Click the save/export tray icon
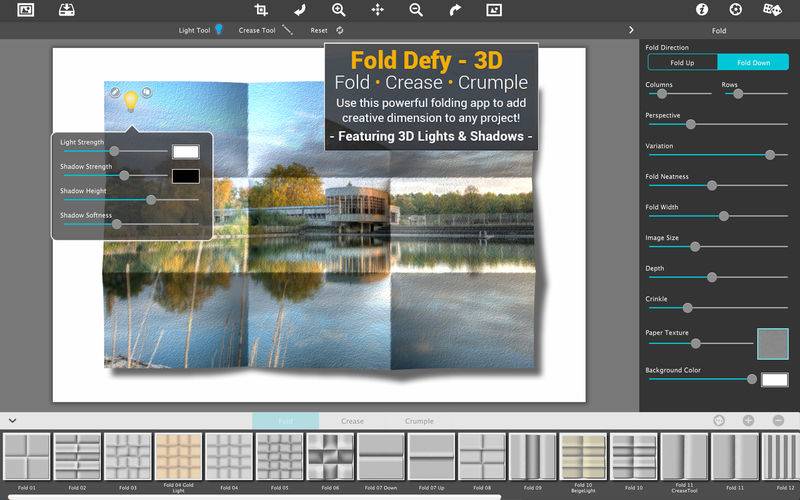This screenshot has width=800, height=500. pos(66,10)
